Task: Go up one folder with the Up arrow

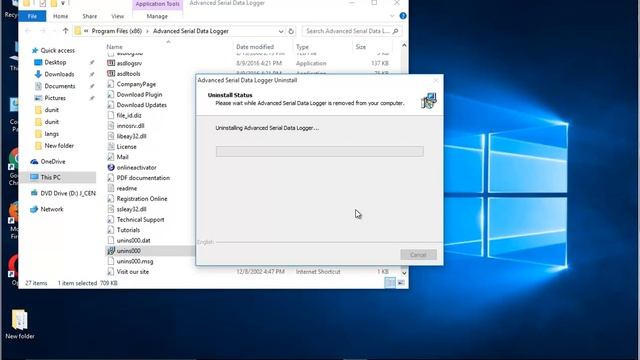Action: [x=65, y=31]
